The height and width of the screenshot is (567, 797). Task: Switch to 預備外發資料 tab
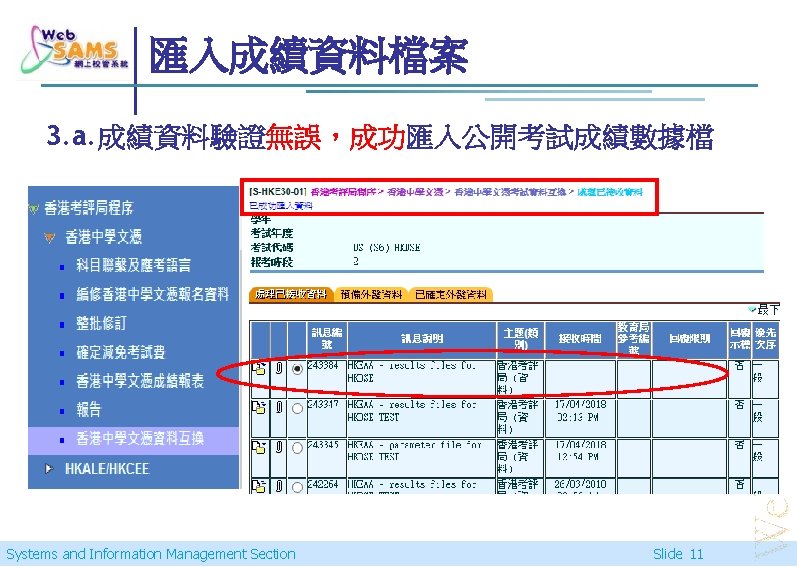point(372,295)
